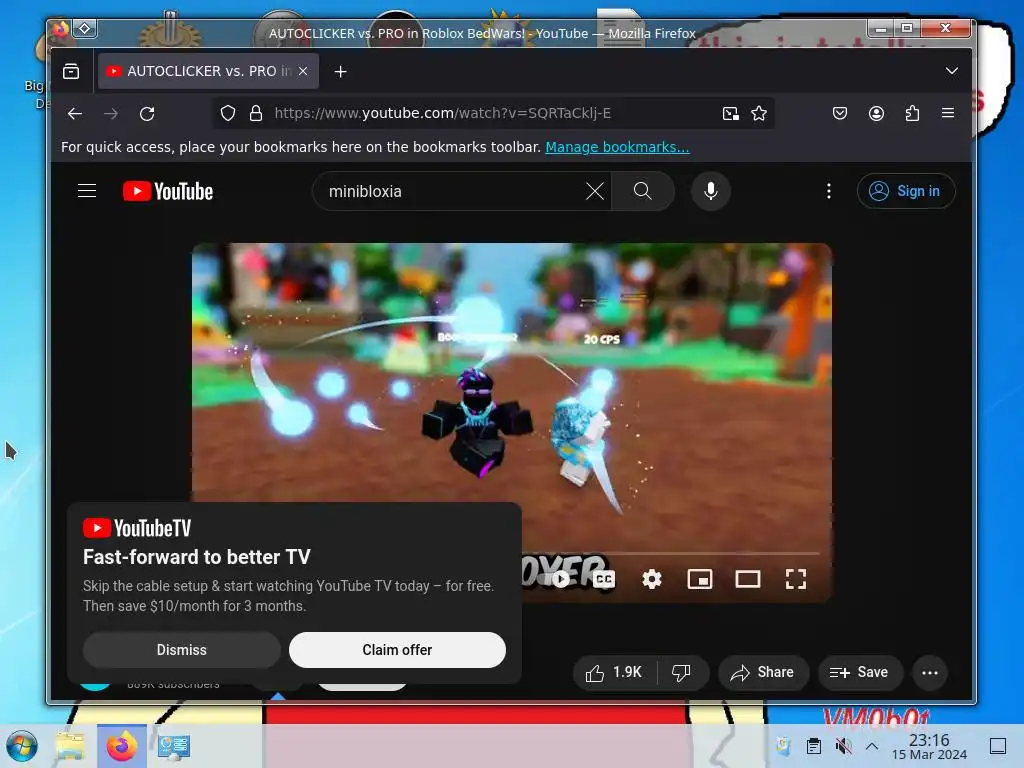This screenshot has width=1024, height=768.
Task: Open the clock showing 23:16
Action: coord(929,746)
